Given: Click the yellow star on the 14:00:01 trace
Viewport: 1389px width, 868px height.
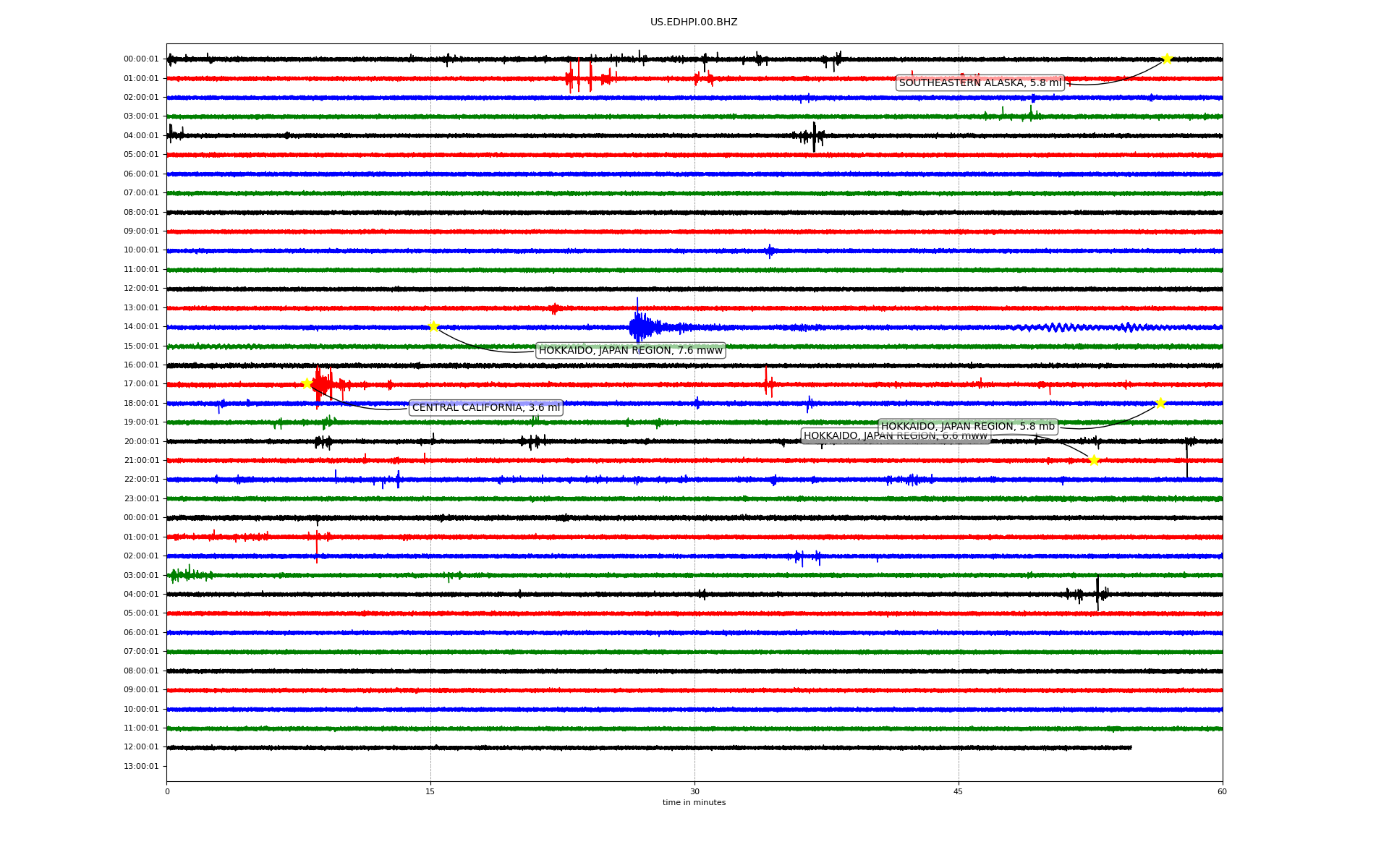Looking at the screenshot, I should click(433, 326).
